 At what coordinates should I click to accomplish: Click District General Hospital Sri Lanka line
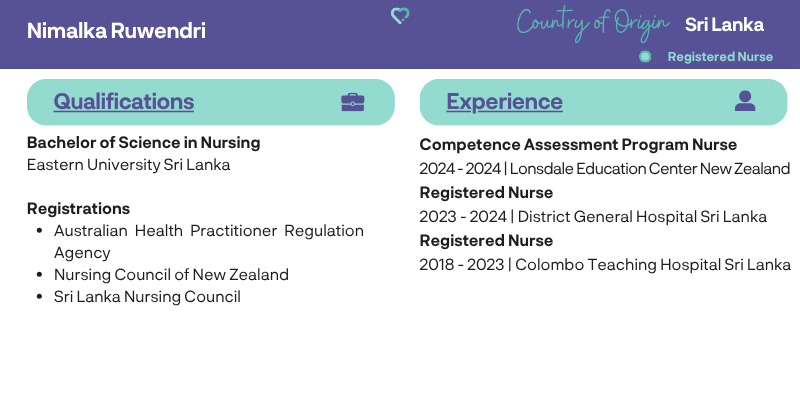[x=593, y=216]
